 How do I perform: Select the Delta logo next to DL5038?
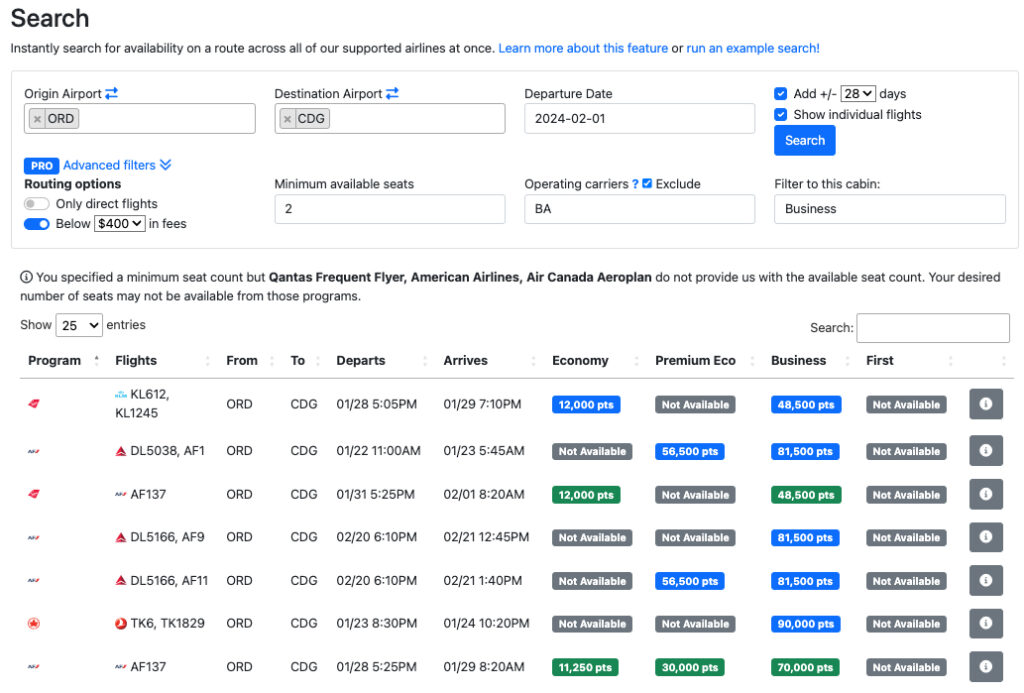(118, 449)
